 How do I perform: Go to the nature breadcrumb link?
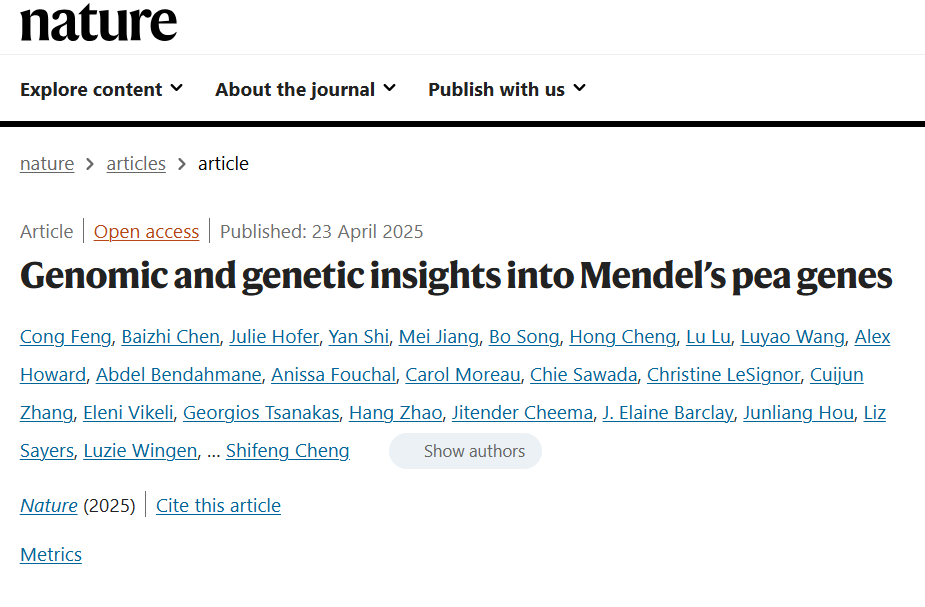[x=47, y=164]
